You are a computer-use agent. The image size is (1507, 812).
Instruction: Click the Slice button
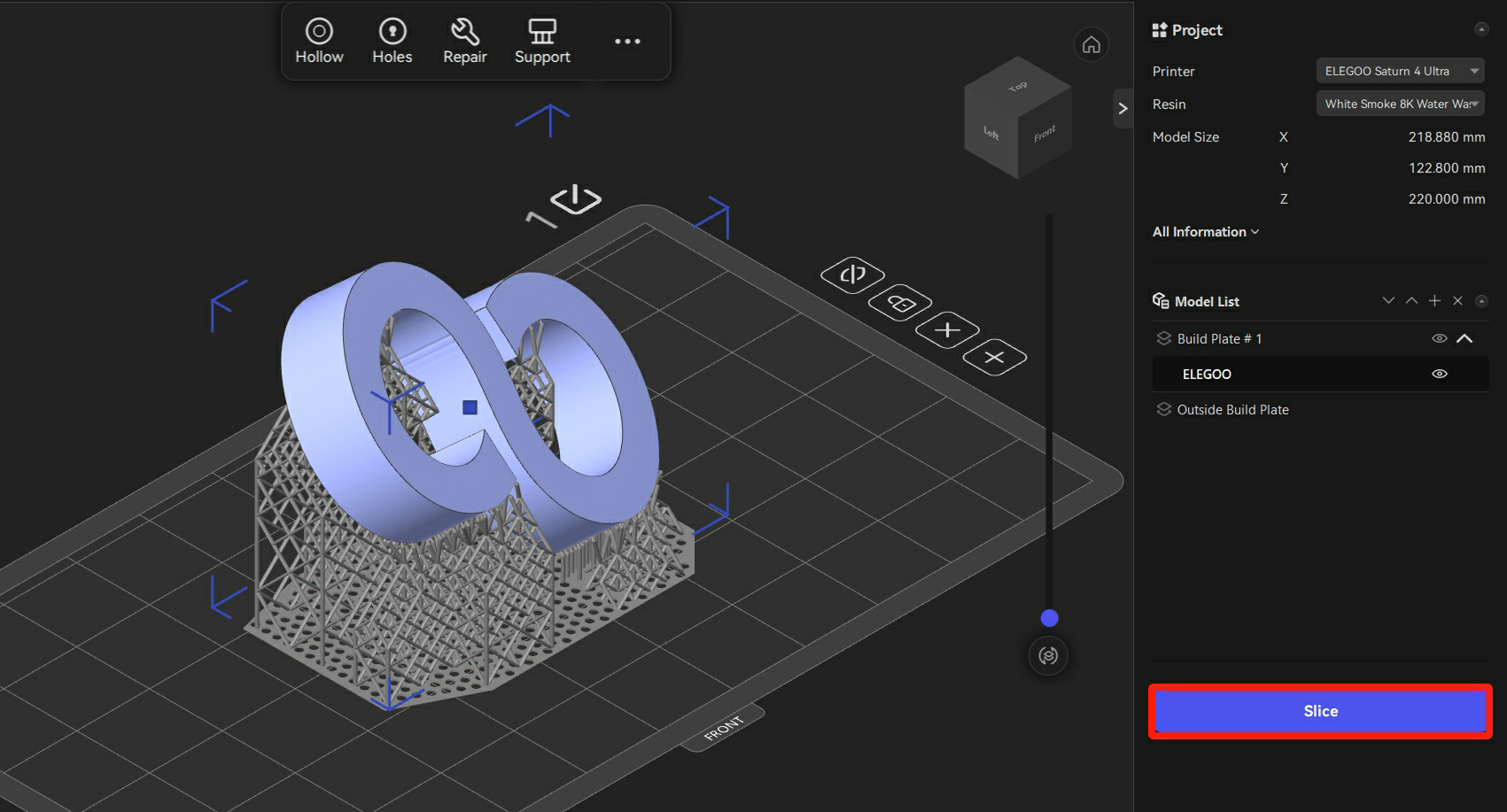[x=1320, y=711]
